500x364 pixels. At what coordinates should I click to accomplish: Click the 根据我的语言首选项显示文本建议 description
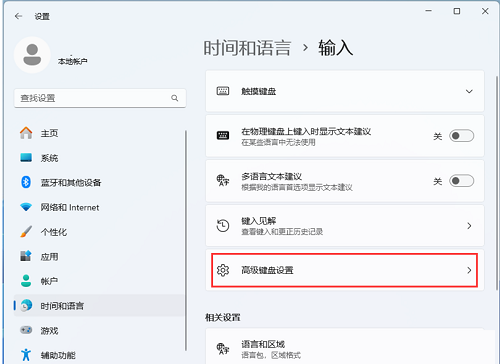(x=297, y=187)
